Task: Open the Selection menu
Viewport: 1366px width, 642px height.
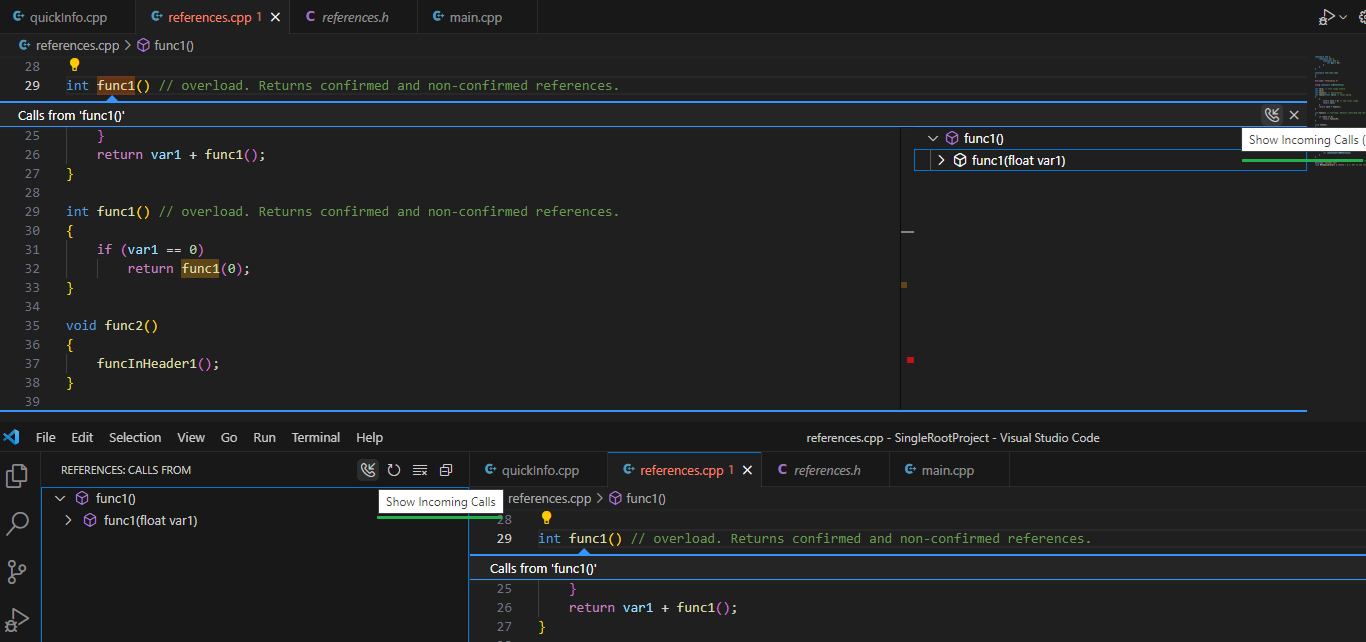Action: 135,437
